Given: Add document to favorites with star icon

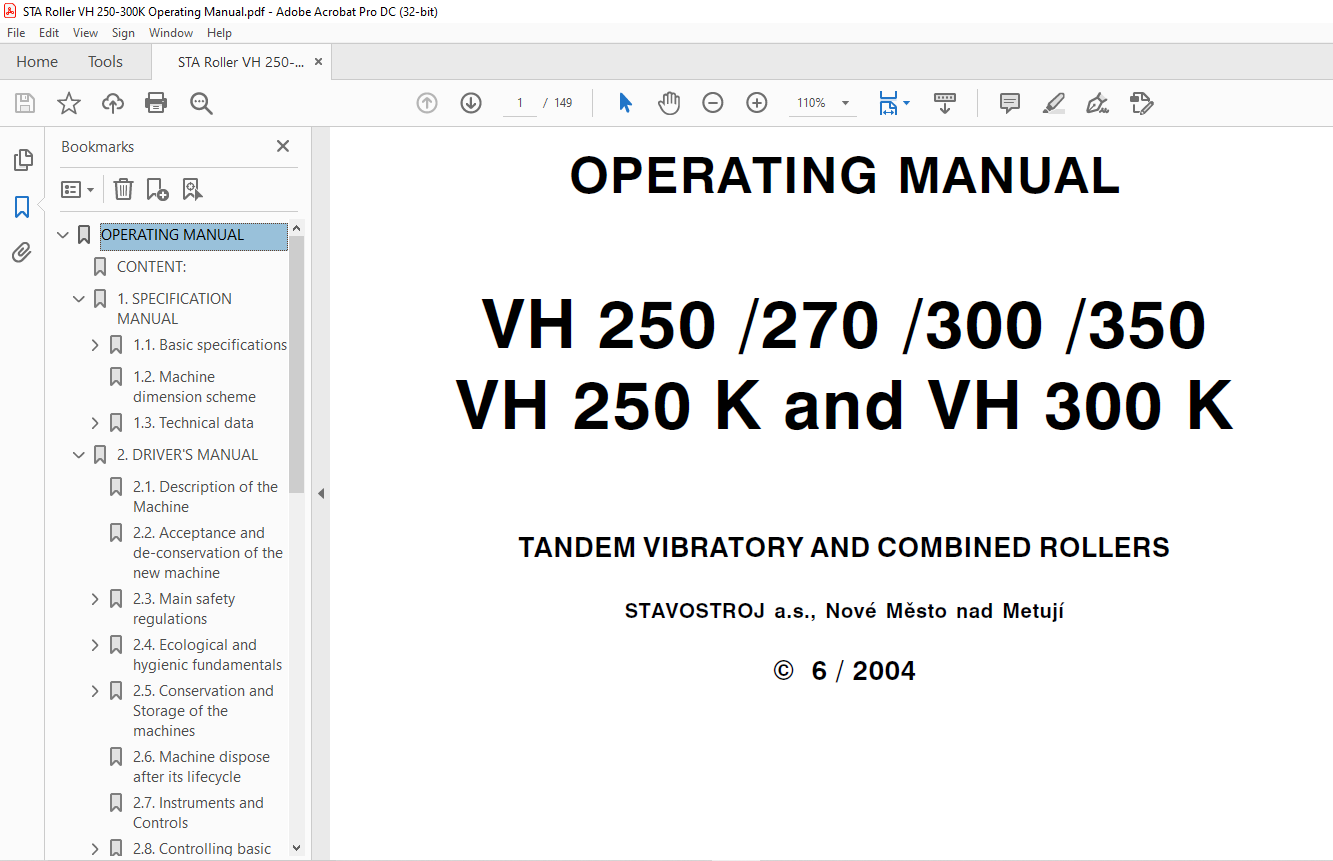Looking at the screenshot, I should point(69,103).
